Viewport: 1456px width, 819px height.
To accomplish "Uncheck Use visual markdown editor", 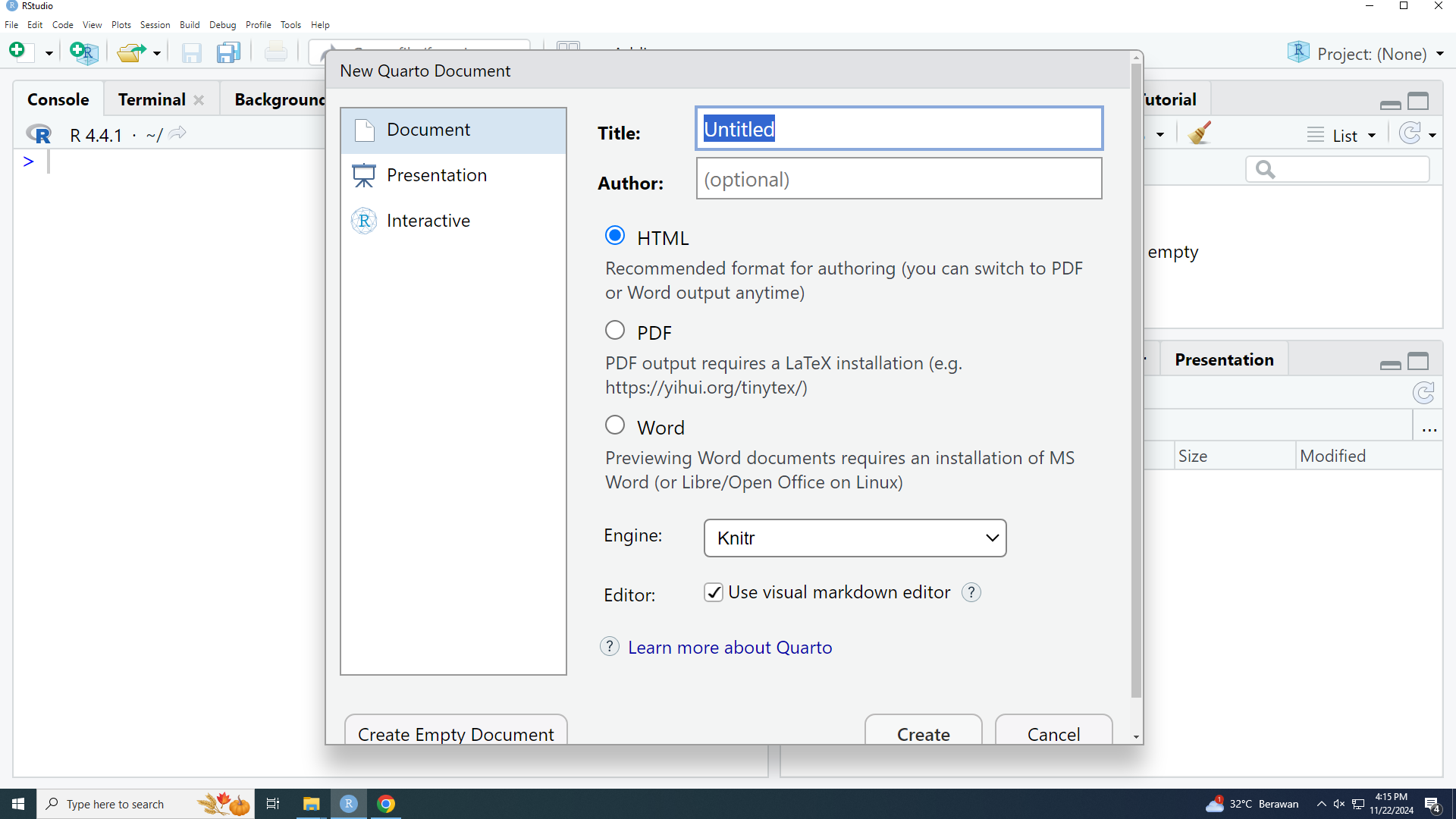I will [714, 592].
